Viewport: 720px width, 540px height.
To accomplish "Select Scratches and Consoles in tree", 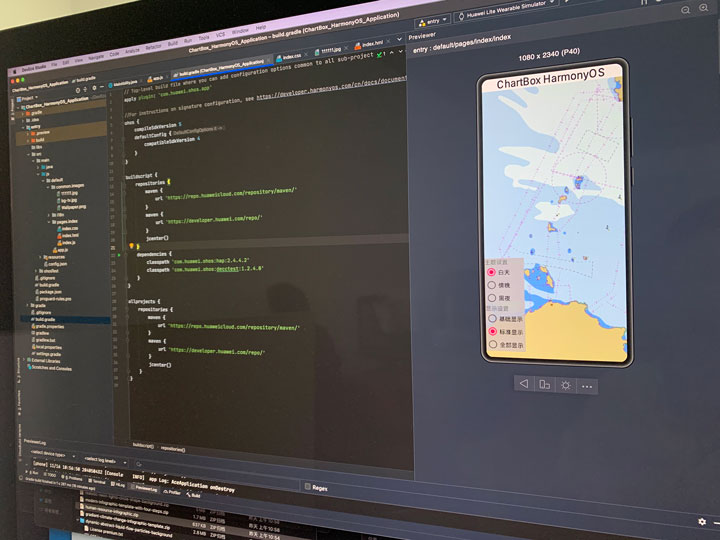I will (x=48, y=368).
